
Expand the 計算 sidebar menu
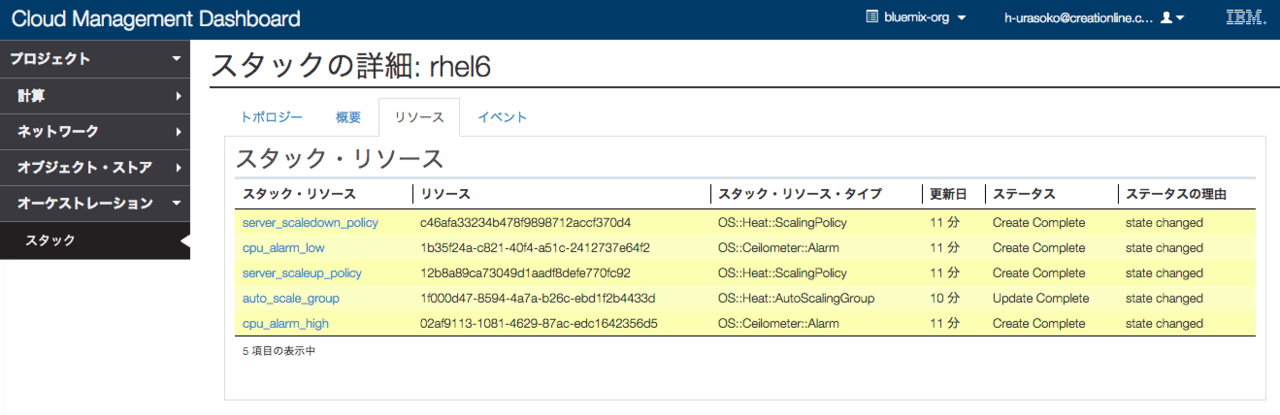point(95,96)
